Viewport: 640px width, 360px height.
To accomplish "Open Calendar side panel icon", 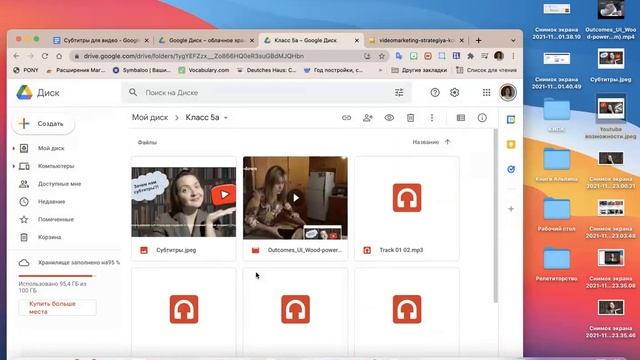I will 511,120.
